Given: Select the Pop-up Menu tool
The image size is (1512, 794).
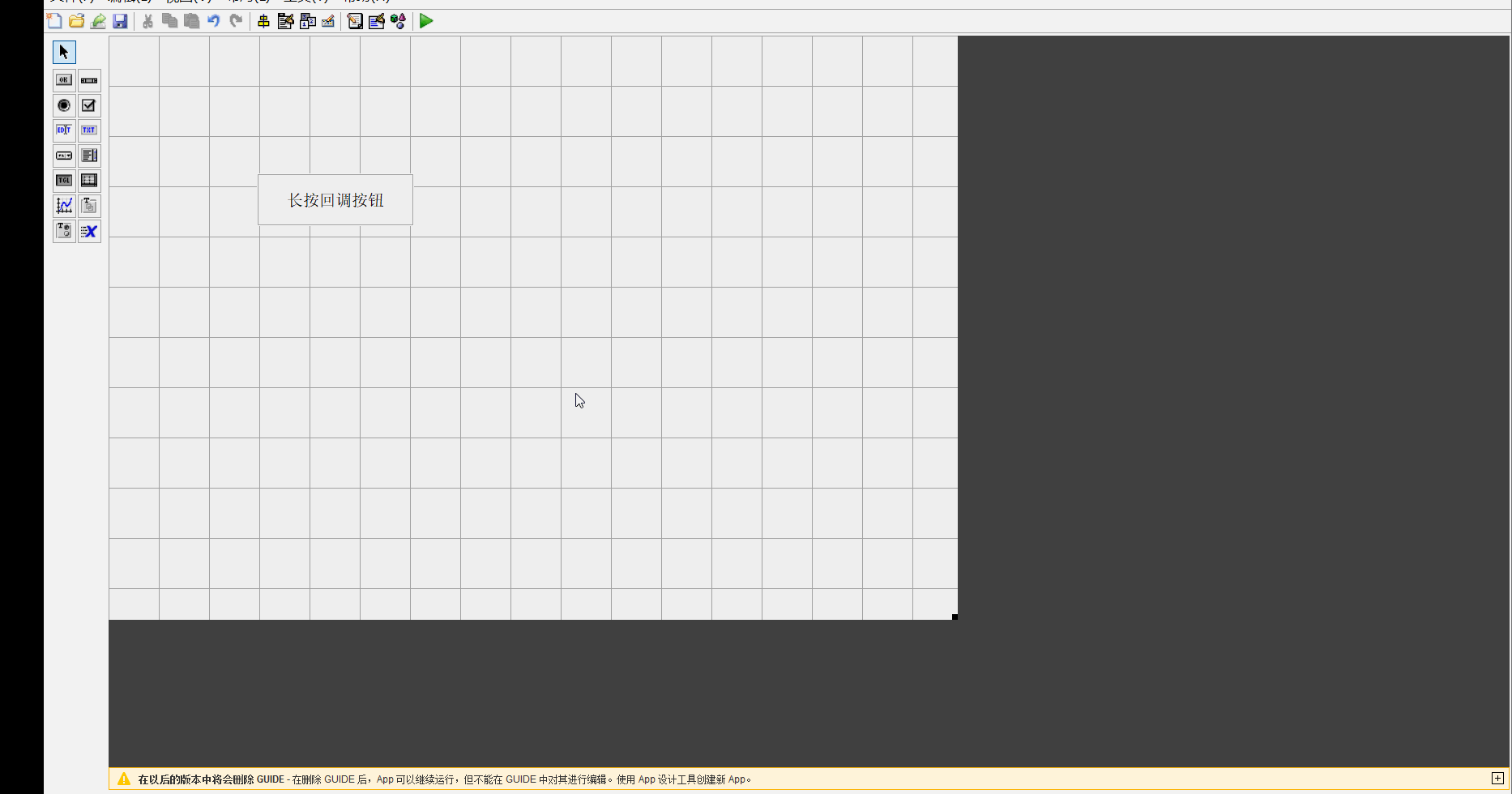Looking at the screenshot, I should [x=63, y=156].
